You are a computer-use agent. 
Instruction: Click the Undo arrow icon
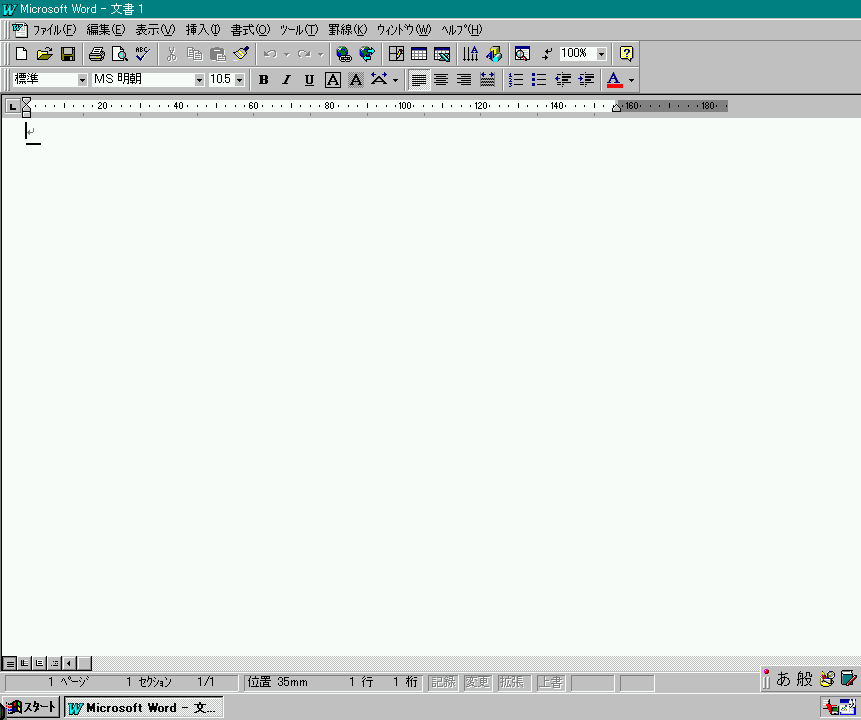(x=270, y=54)
